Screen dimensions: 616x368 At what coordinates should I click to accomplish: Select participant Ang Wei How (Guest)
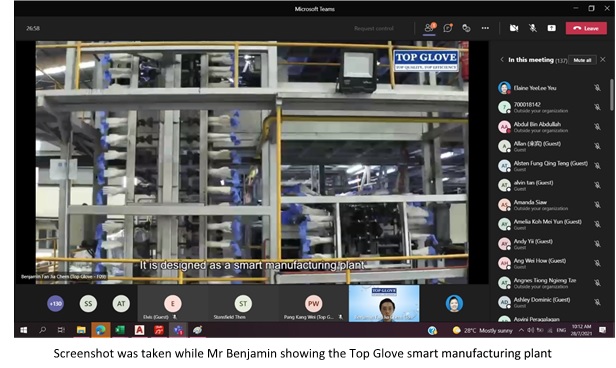click(x=550, y=263)
